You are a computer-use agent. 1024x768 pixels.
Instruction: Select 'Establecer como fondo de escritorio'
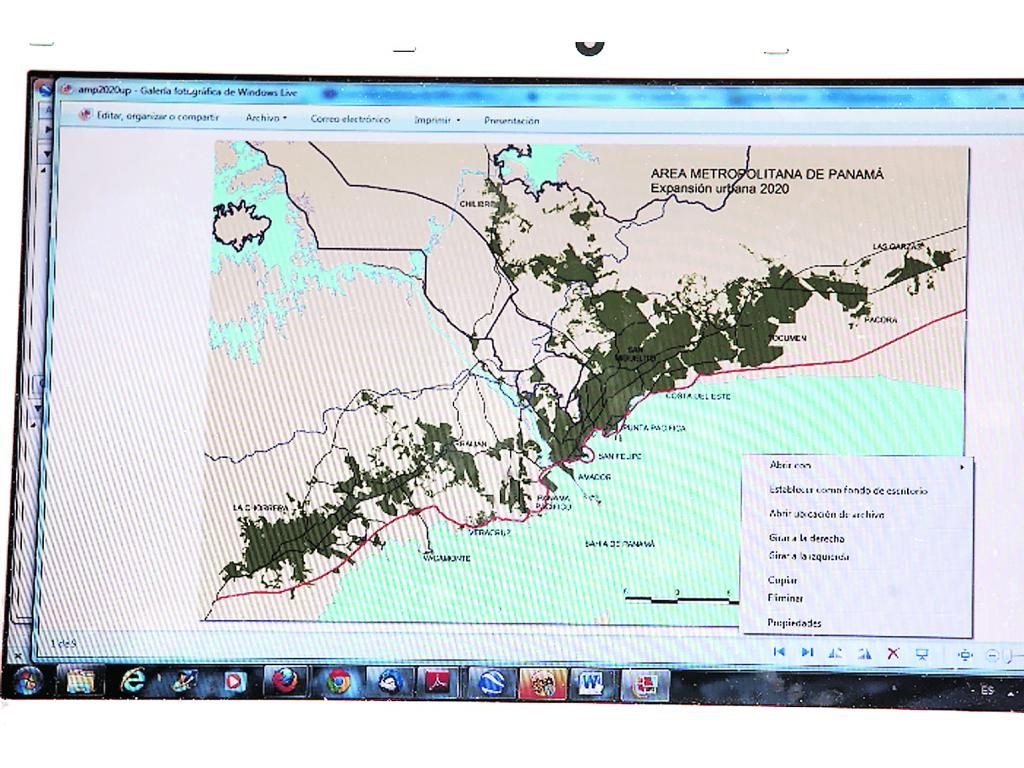[847, 491]
